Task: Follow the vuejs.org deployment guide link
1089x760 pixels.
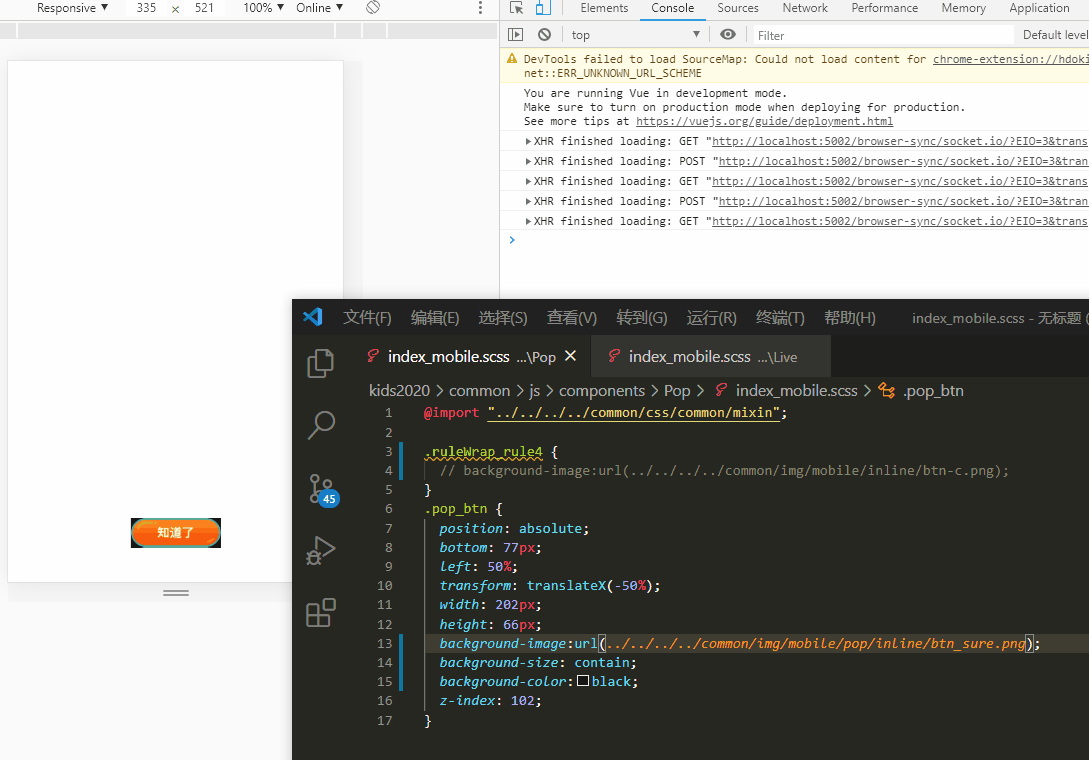Action: (x=764, y=121)
